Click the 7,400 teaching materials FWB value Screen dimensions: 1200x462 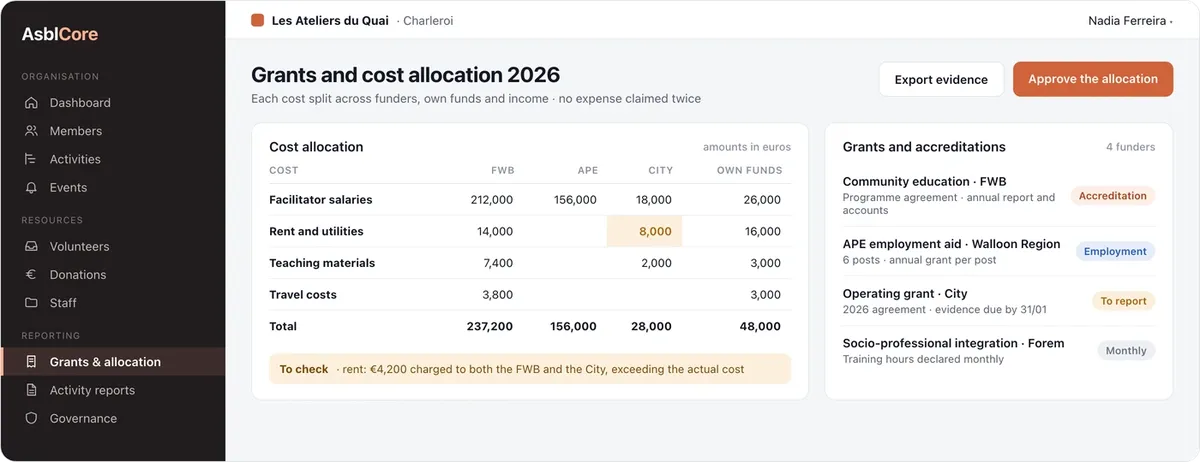click(x=497, y=263)
